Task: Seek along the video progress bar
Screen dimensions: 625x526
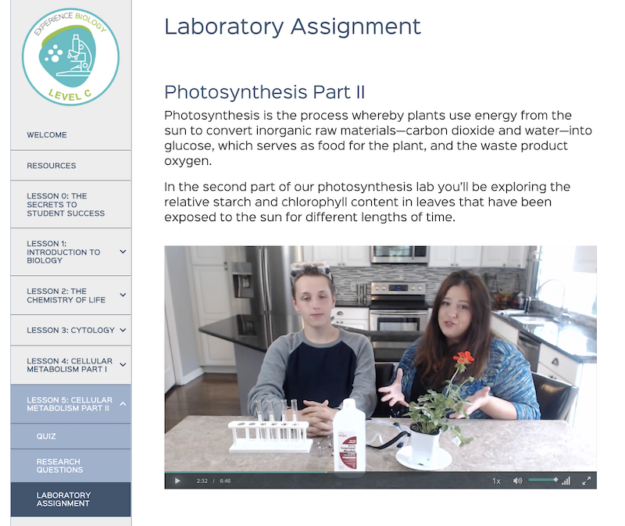Action: (x=380, y=472)
